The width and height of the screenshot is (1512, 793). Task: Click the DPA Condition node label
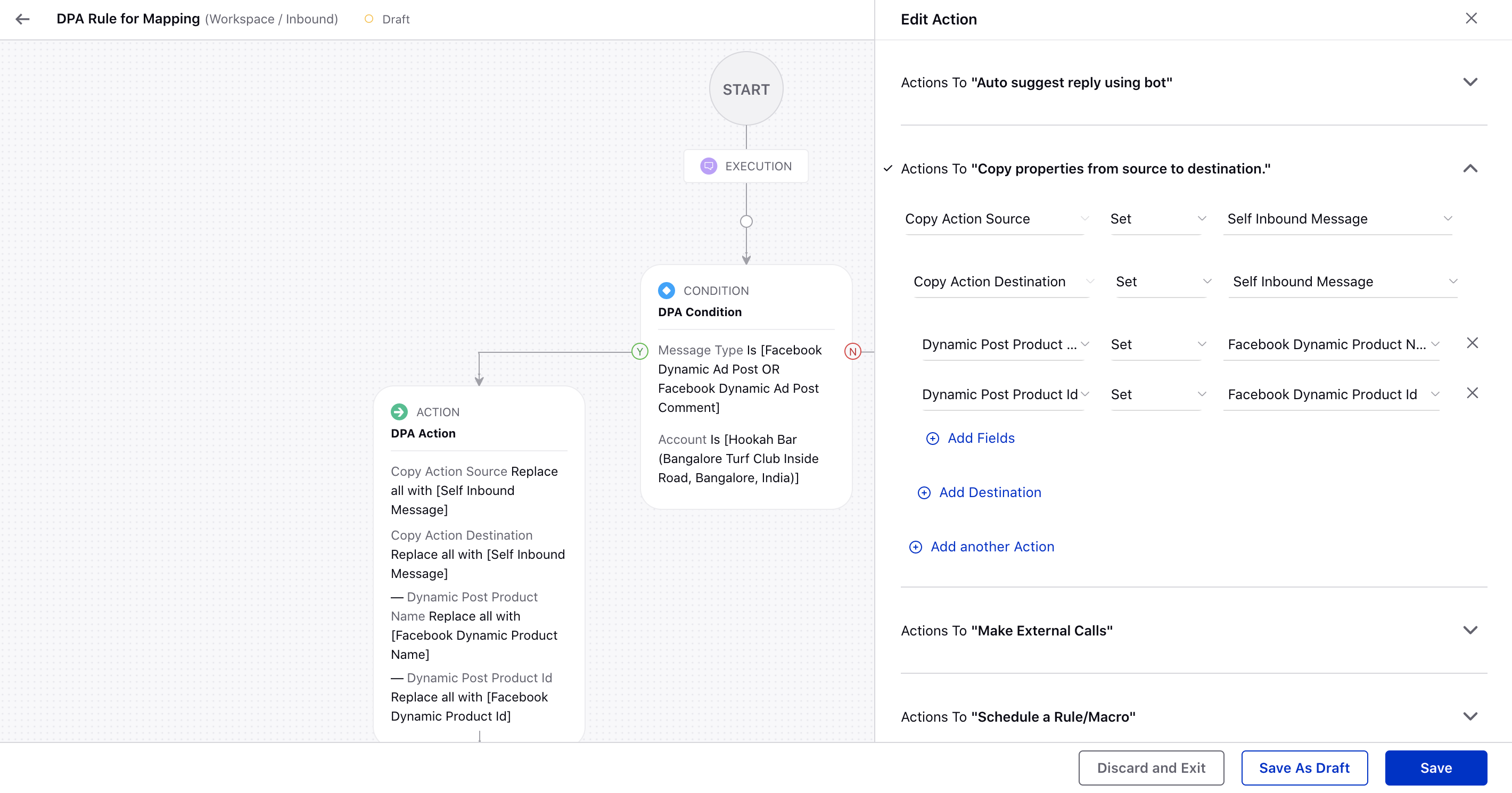tap(700, 312)
